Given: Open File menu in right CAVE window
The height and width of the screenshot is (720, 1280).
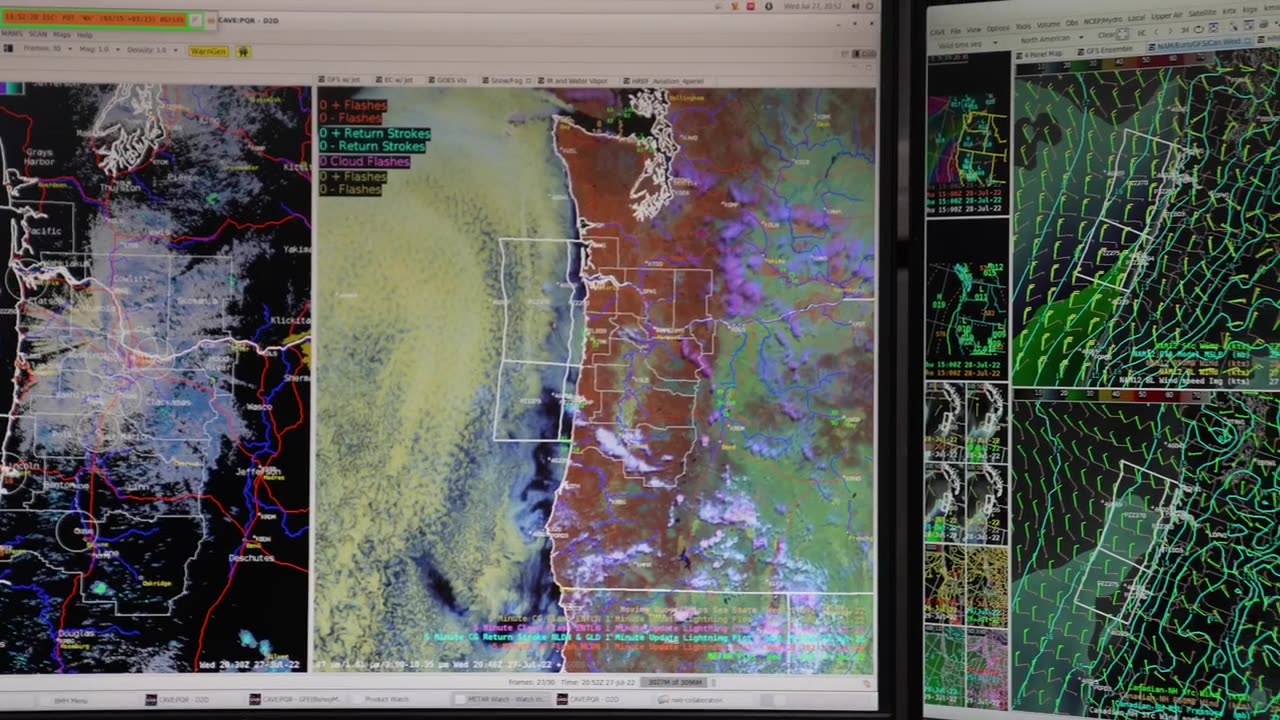Looking at the screenshot, I should (956, 31).
